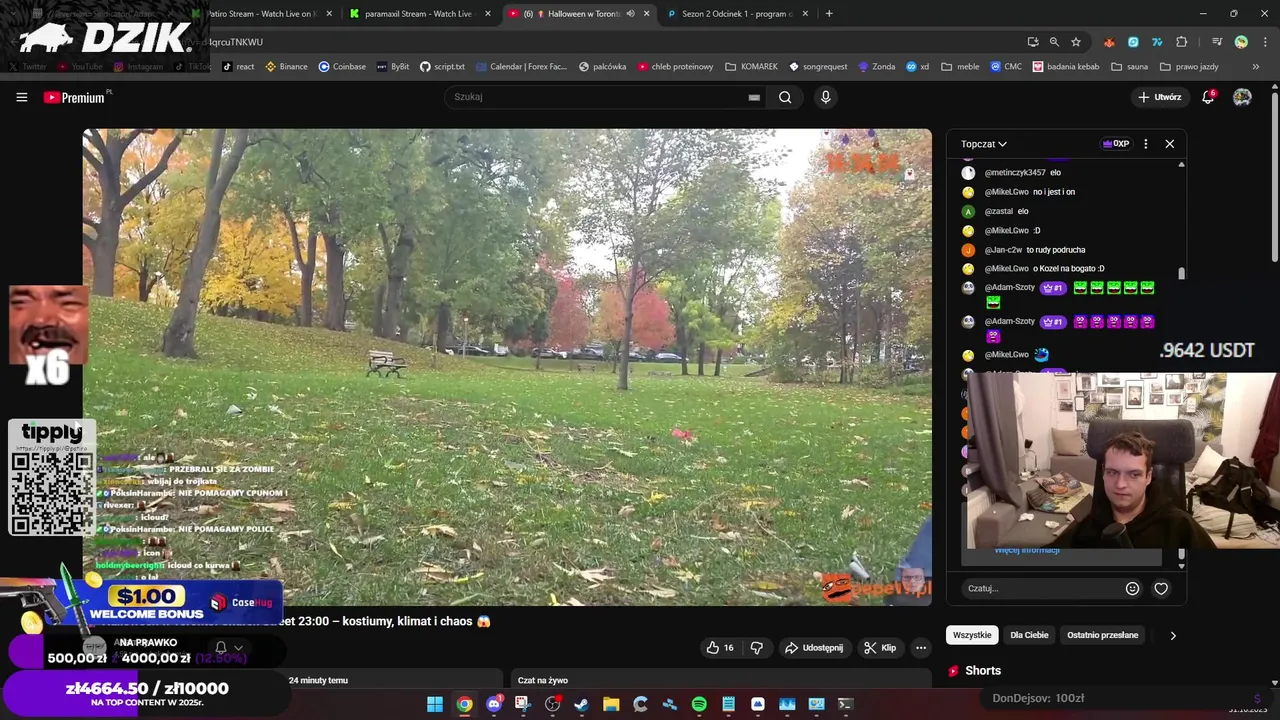
Task: Open the meble bookmarks folder
Action: [x=960, y=67]
